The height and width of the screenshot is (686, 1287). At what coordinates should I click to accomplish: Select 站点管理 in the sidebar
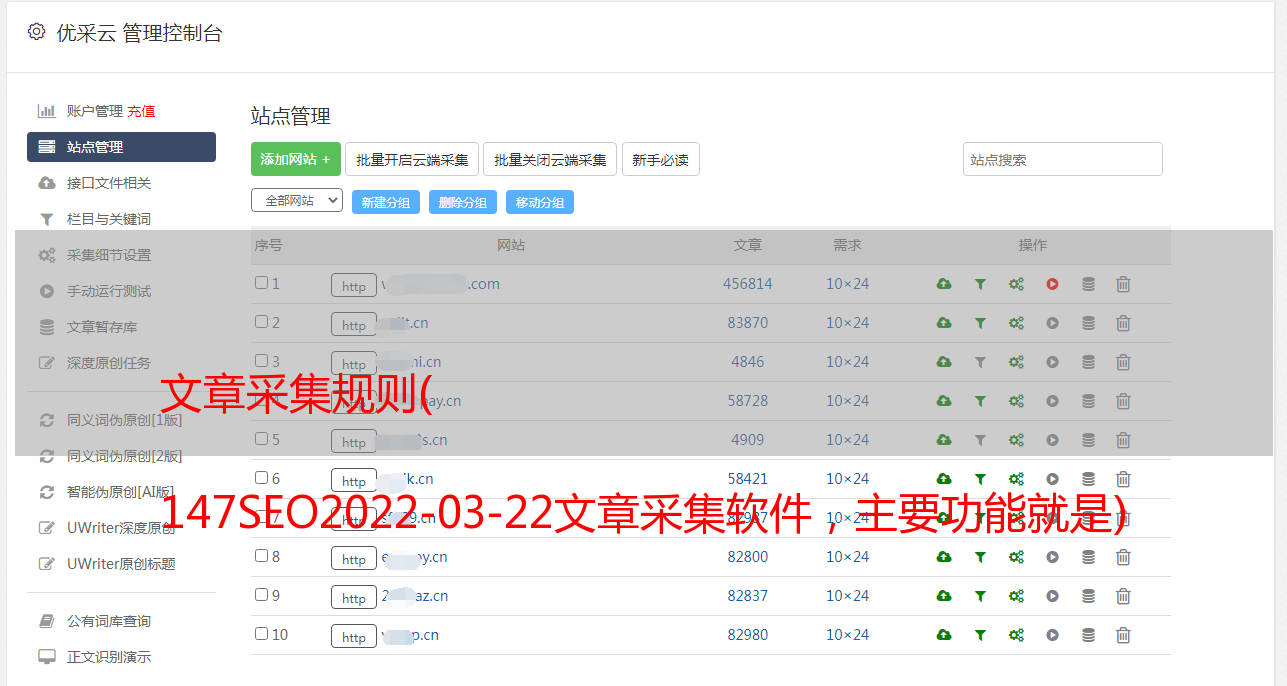tap(121, 147)
